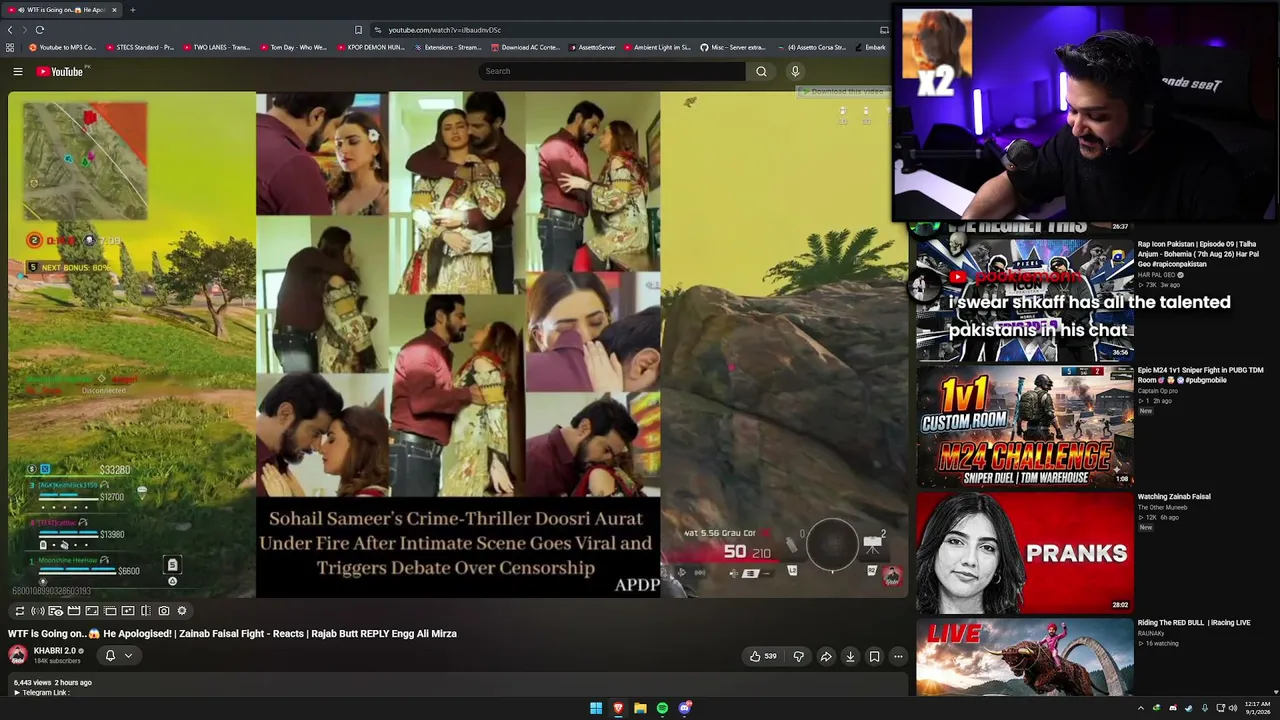The height and width of the screenshot is (720, 1280).
Task: Click the KHABRI 2.0 channel avatar
Action: 18,655
